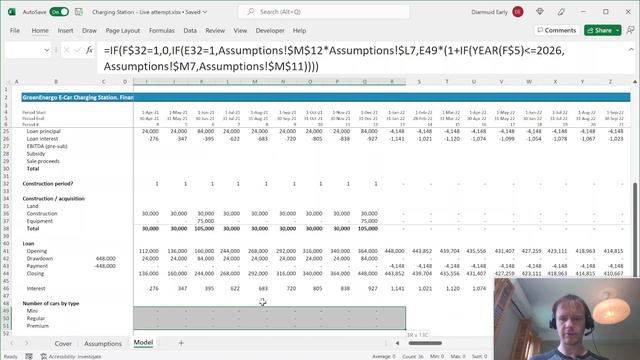The width and height of the screenshot is (640, 360).
Task: Open the View ribbon tab
Action: [240, 31]
